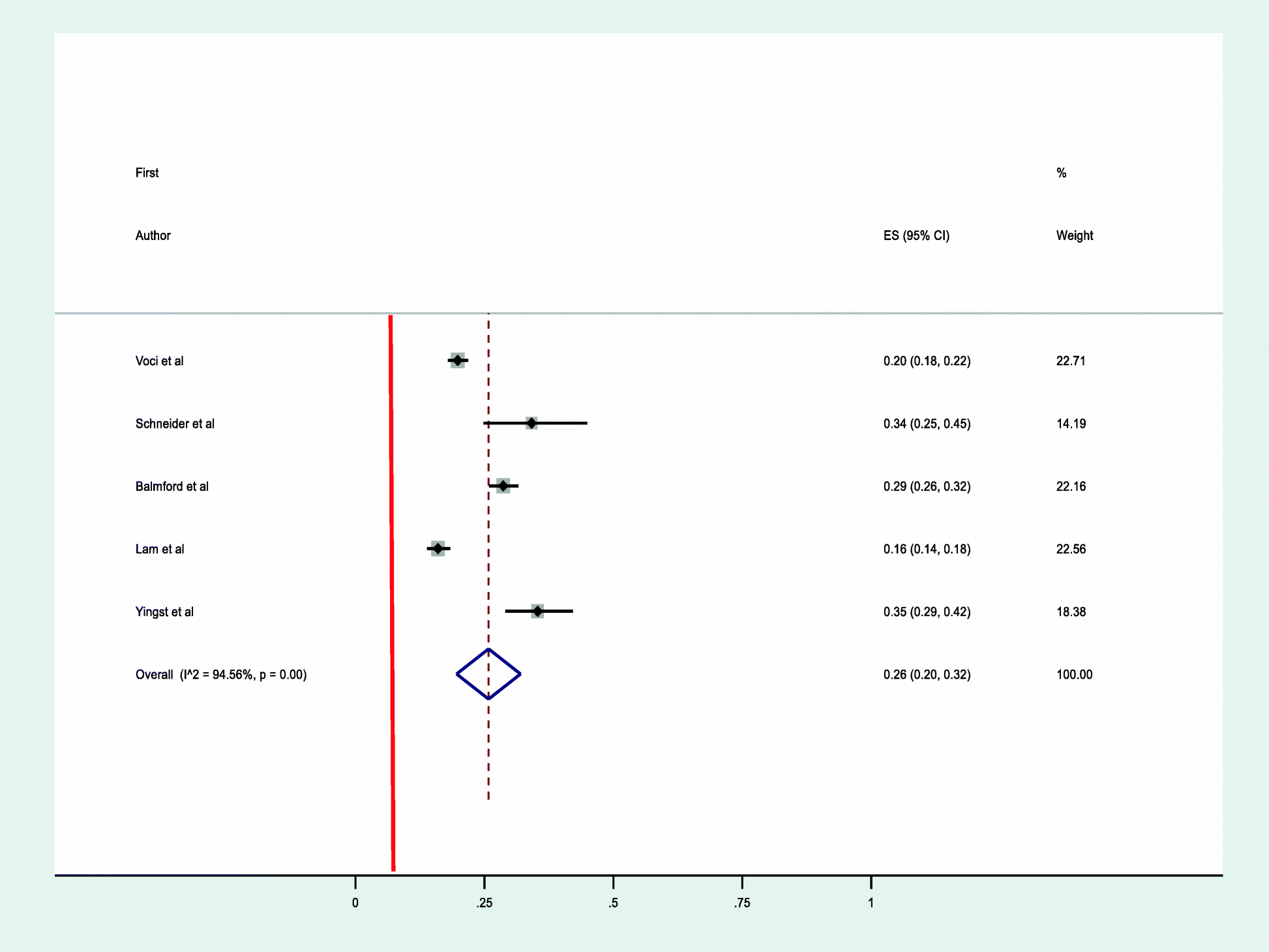Click the x-axis tick label '.5'
The height and width of the screenshot is (952, 1269).
coord(613,903)
